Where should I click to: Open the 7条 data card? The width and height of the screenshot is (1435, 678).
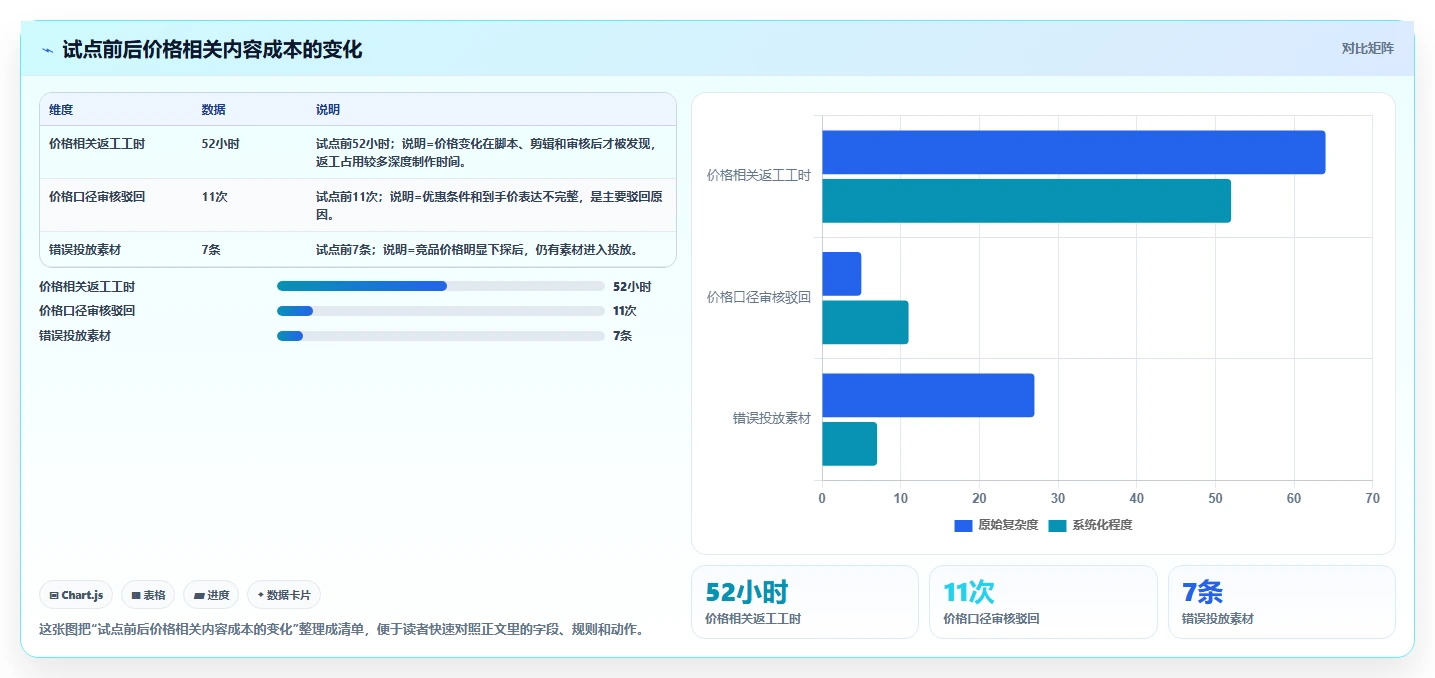(1282, 602)
